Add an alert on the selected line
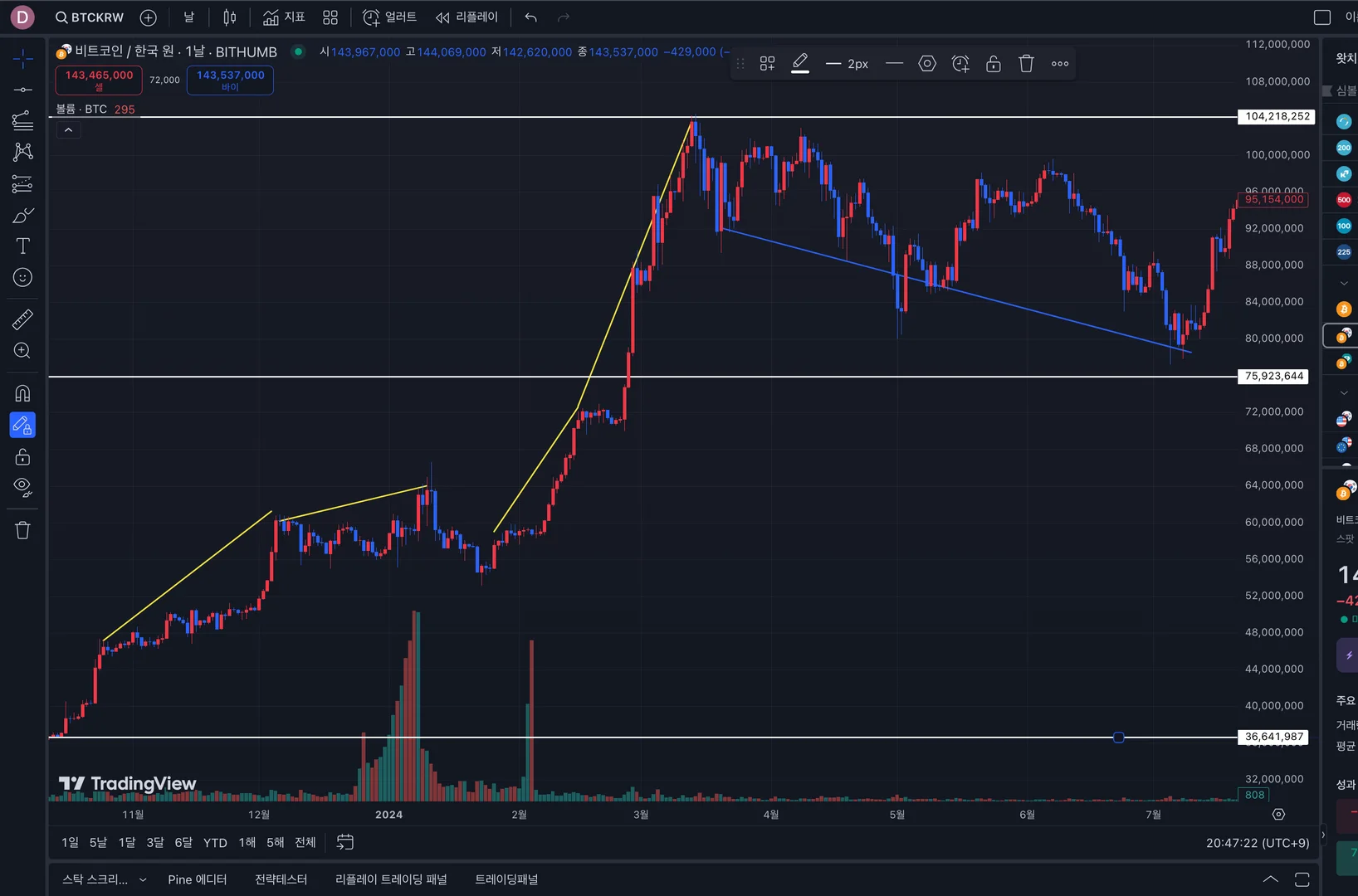The width and height of the screenshot is (1358, 896). (x=960, y=64)
